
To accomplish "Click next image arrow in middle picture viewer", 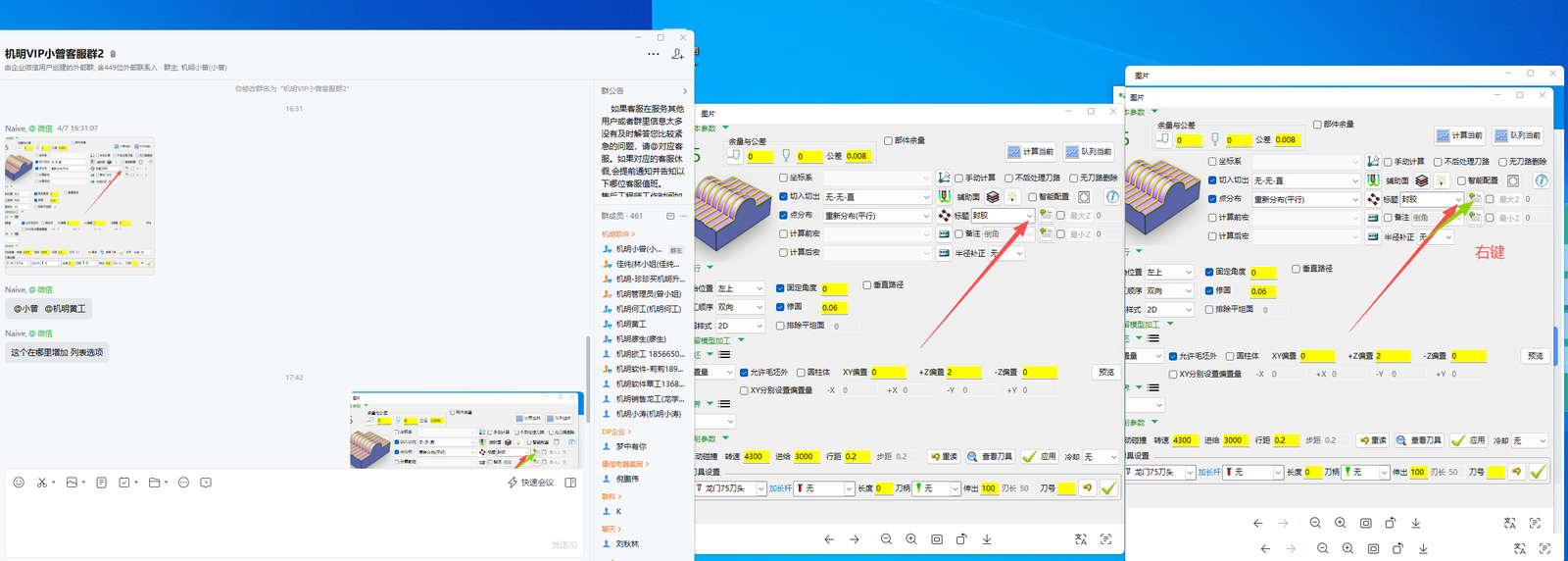I will [855, 539].
